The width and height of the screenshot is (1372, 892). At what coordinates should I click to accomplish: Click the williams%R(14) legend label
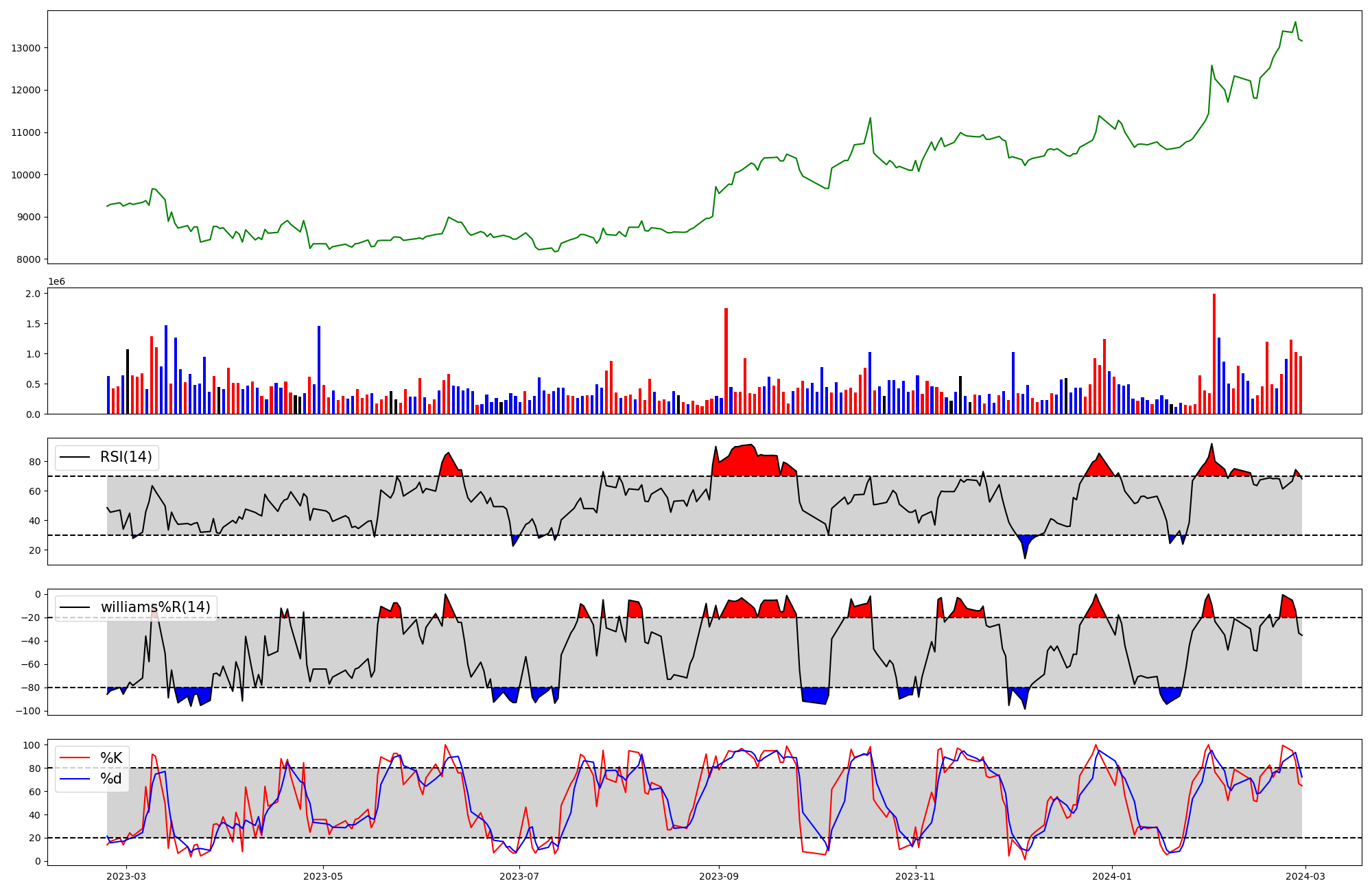155,607
